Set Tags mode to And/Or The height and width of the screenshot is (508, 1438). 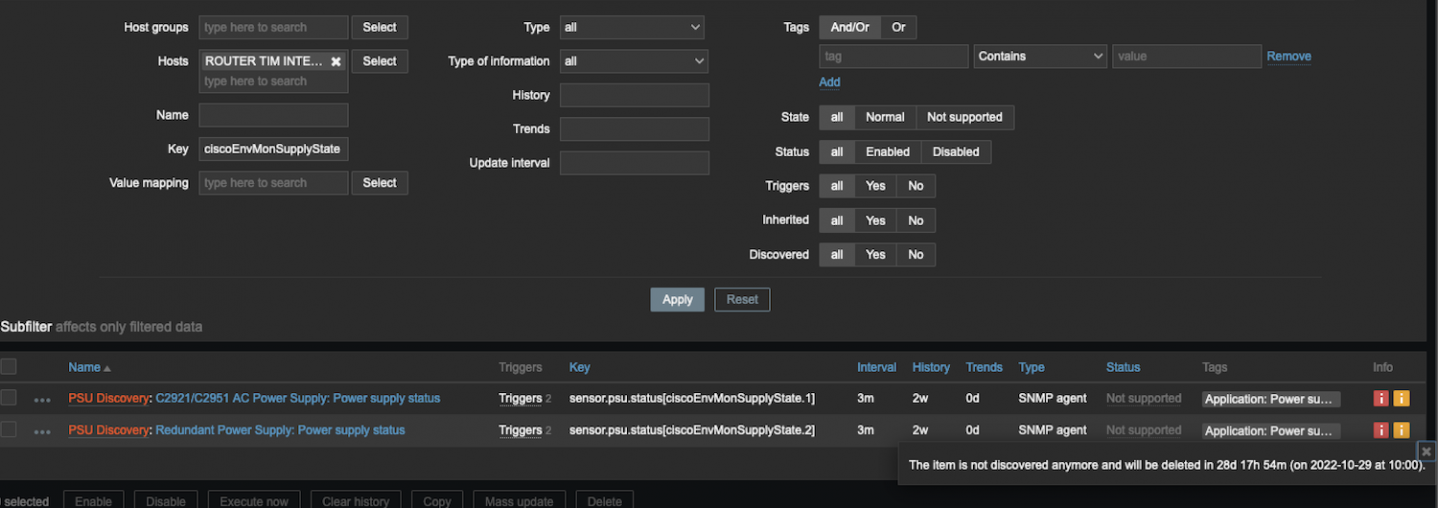coord(850,27)
